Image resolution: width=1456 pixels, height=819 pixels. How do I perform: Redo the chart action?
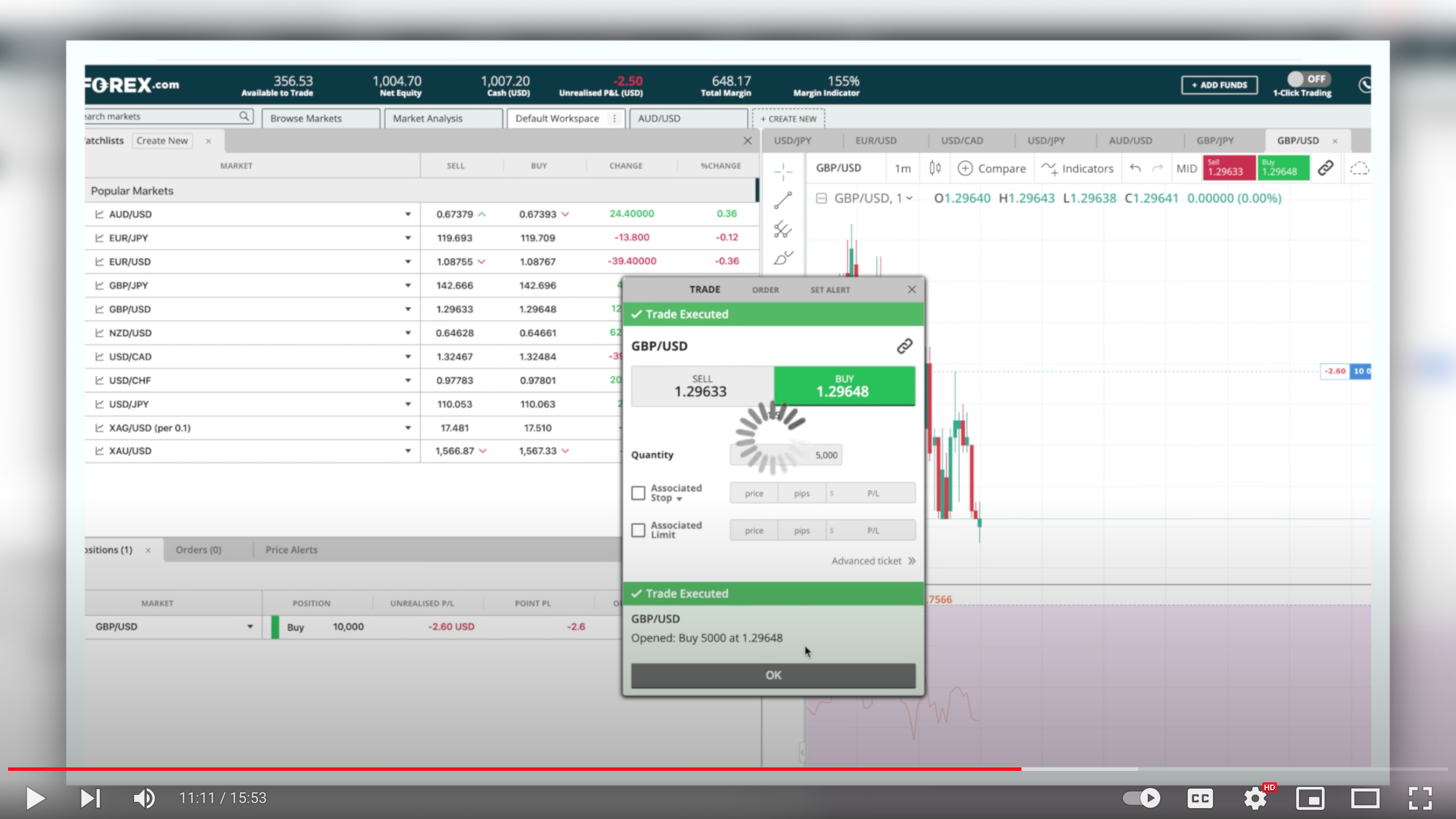pyautogui.click(x=1157, y=168)
